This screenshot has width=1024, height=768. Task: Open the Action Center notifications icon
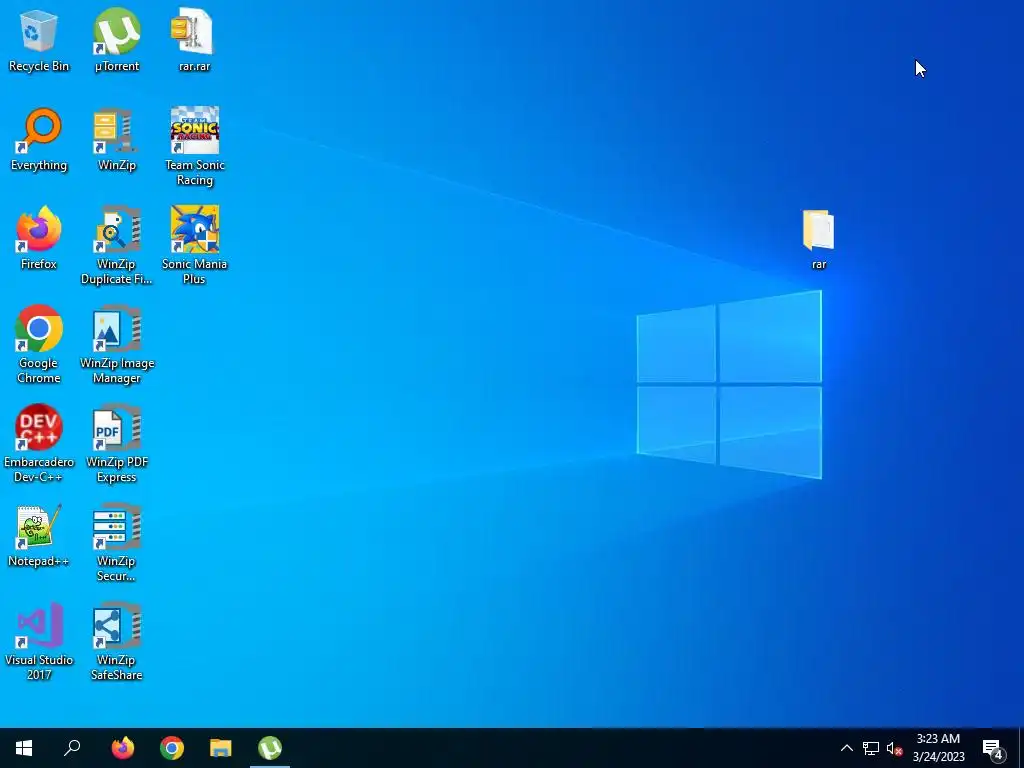993,748
